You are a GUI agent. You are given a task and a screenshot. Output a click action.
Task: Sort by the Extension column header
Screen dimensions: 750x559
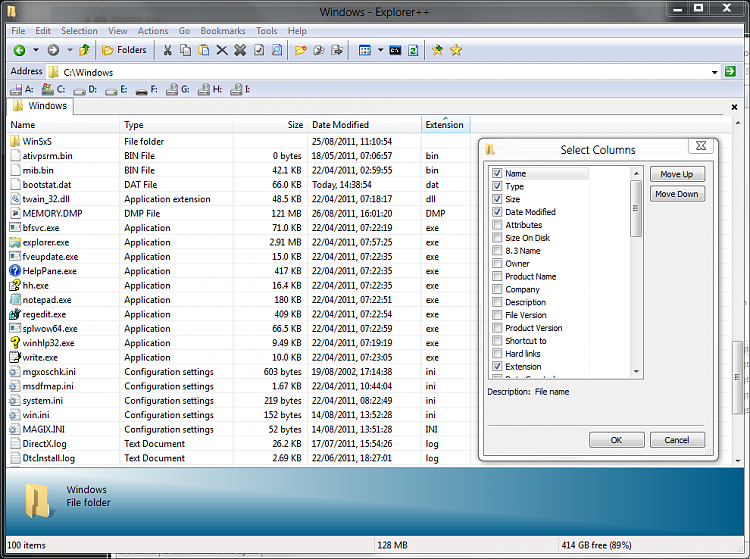click(x=445, y=125)
